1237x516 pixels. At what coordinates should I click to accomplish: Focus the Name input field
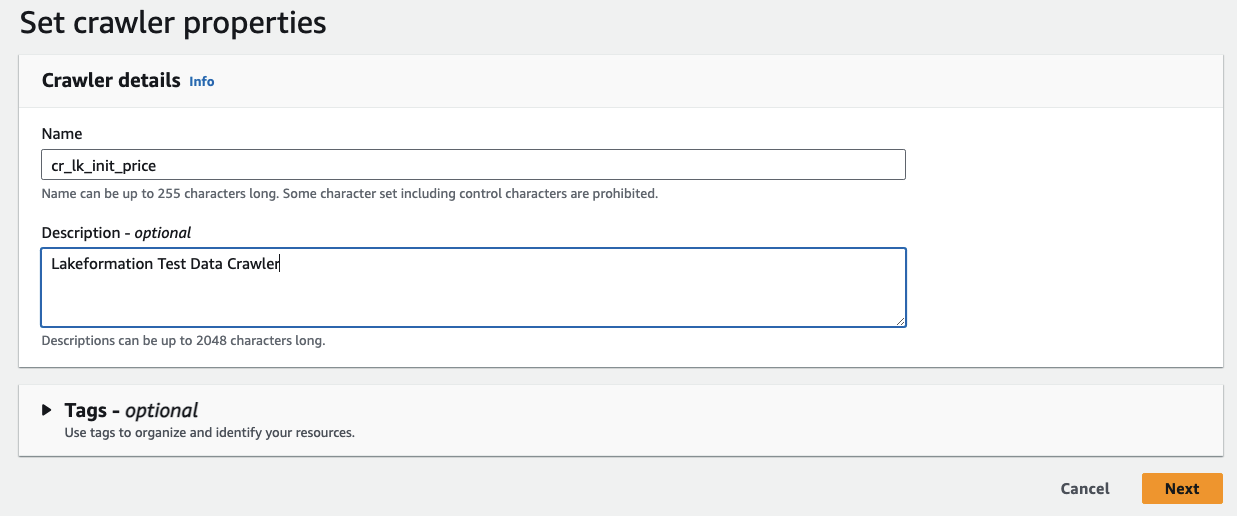click(473, 164)
